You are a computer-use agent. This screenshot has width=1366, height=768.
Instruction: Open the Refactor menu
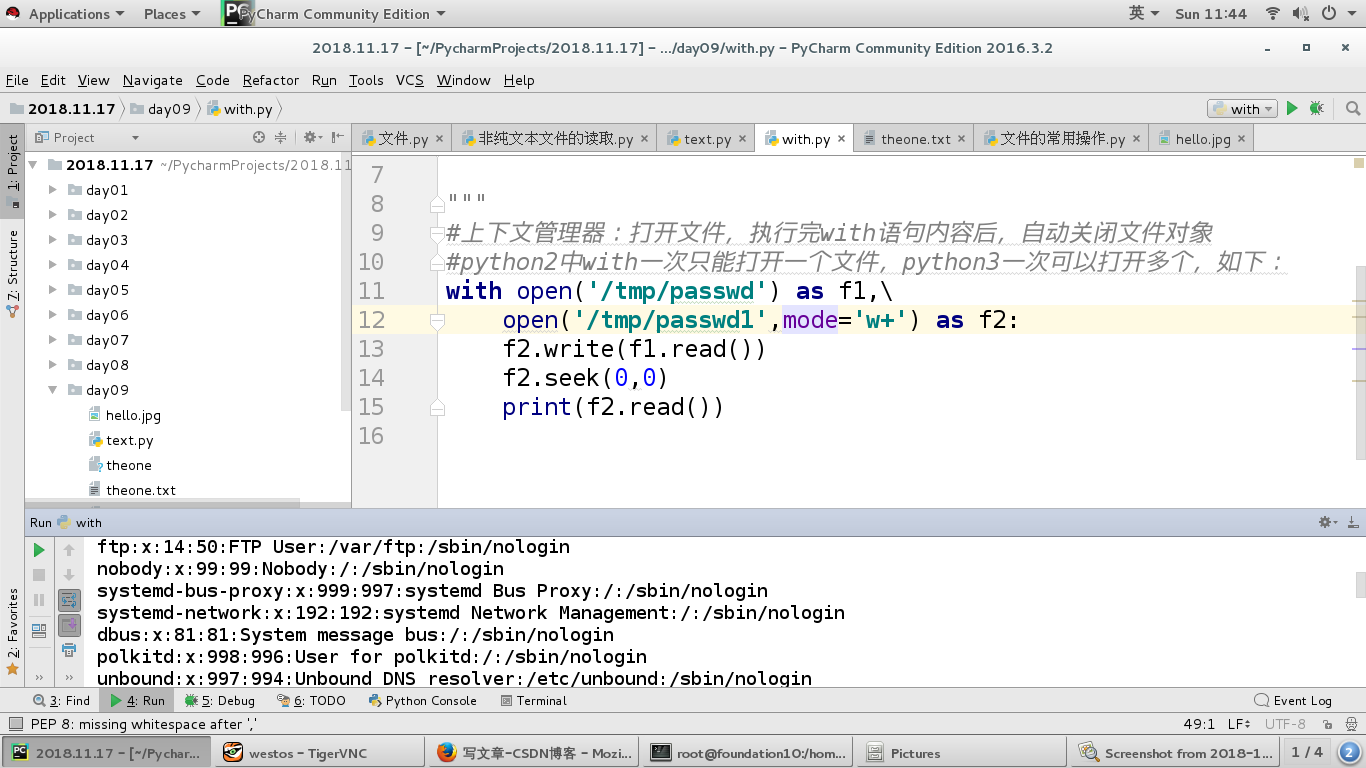pyautogui.click(x=270, y=80)
